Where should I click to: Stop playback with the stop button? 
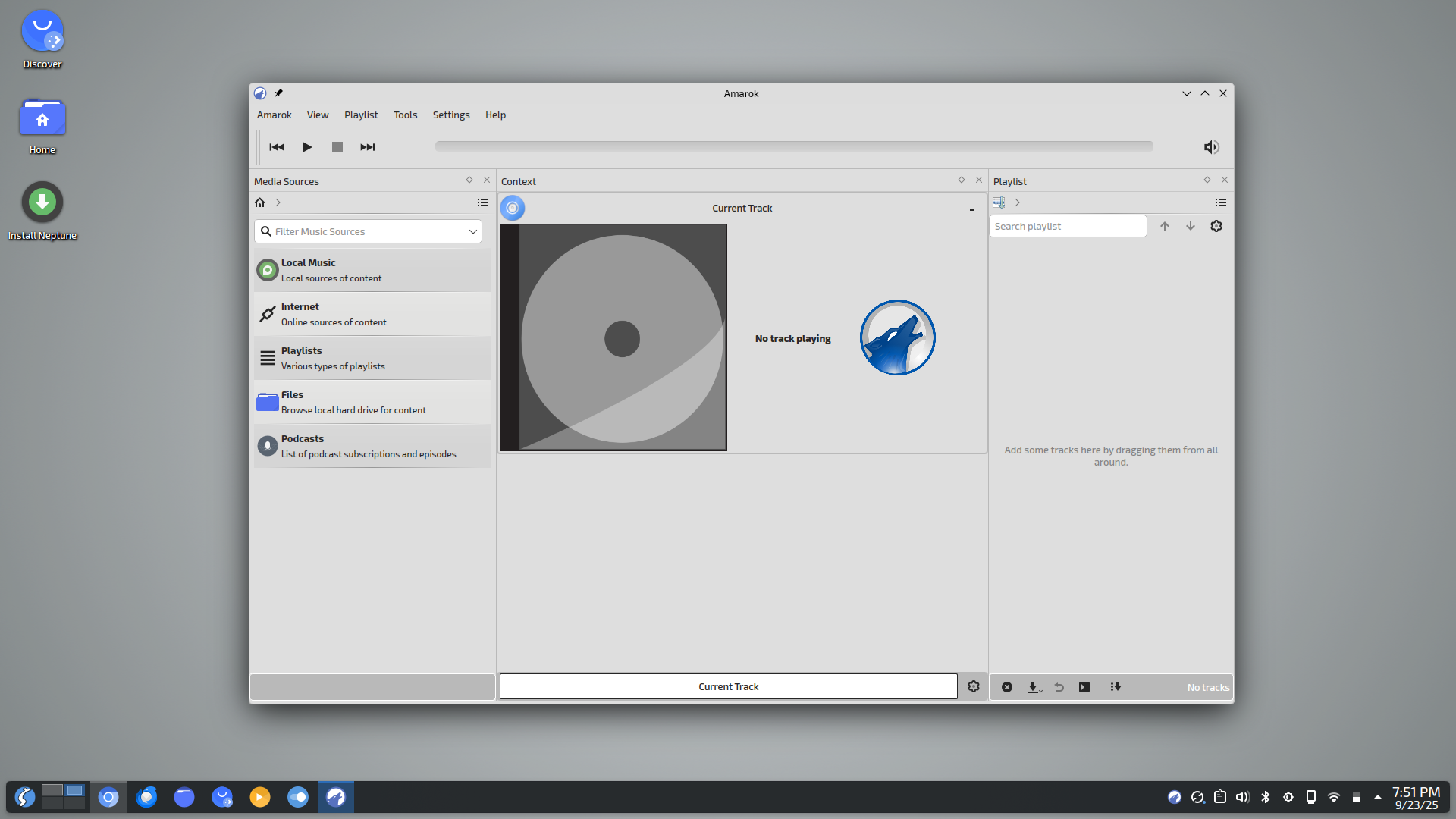[337, 147]
